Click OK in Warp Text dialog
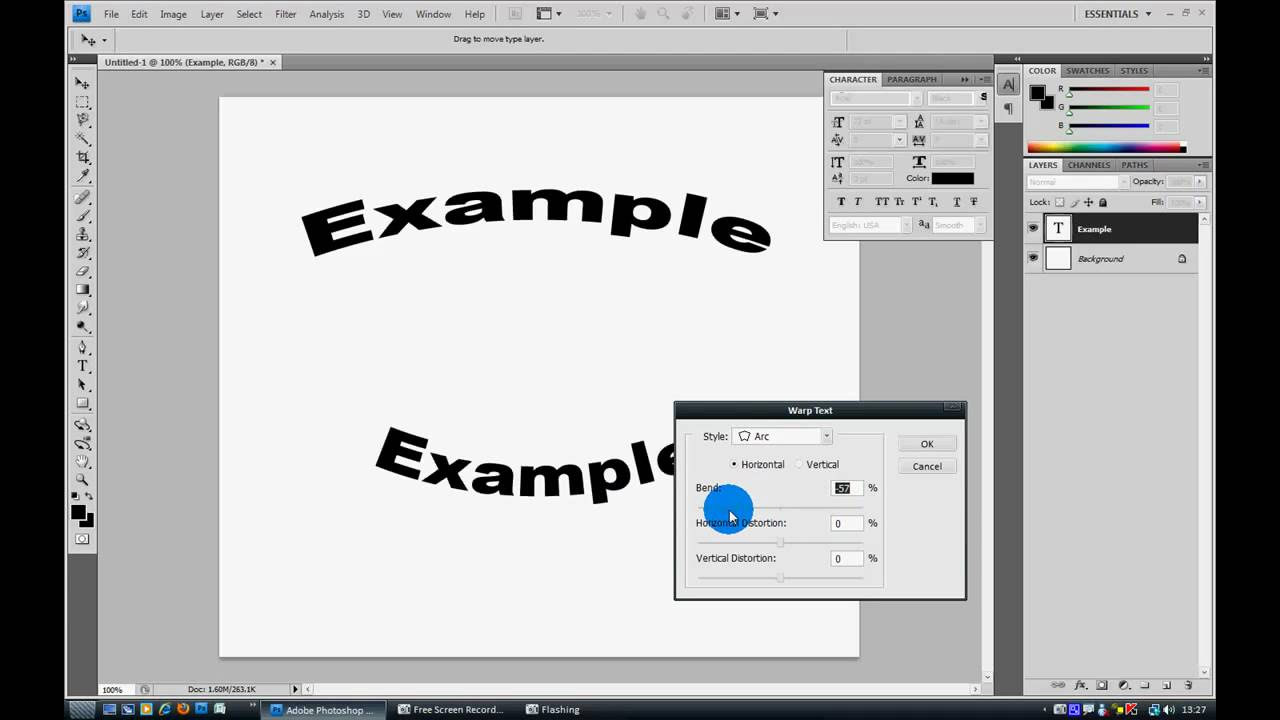 pos(927,444)
